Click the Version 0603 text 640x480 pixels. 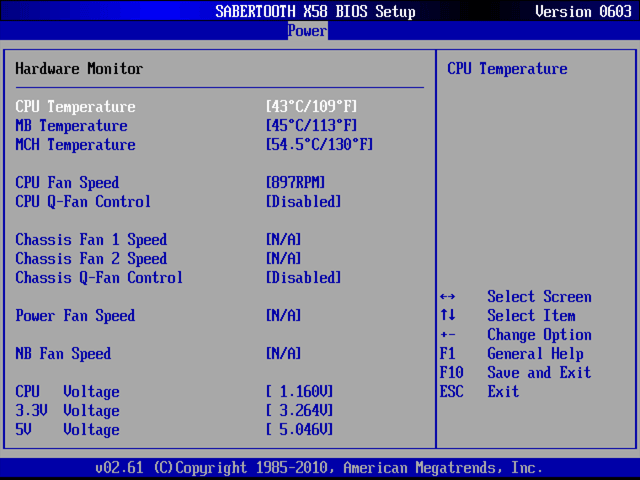pyautogui.click(x=584, y=11)
